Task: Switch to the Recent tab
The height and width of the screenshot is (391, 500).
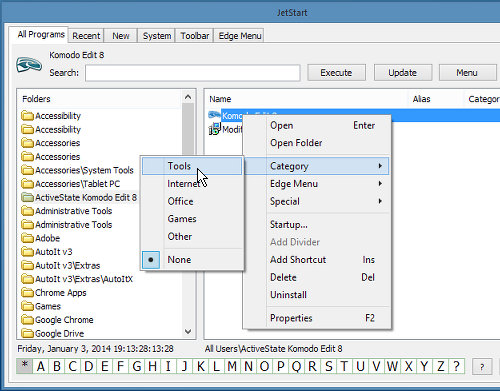Action: click(86, 36)
